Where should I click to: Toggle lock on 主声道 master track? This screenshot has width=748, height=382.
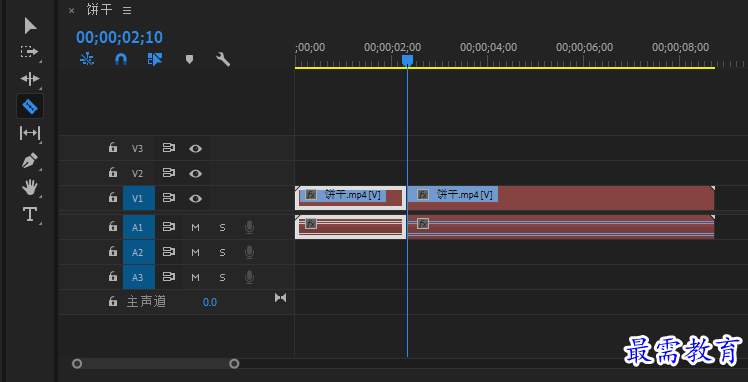[x=113, y=301]
